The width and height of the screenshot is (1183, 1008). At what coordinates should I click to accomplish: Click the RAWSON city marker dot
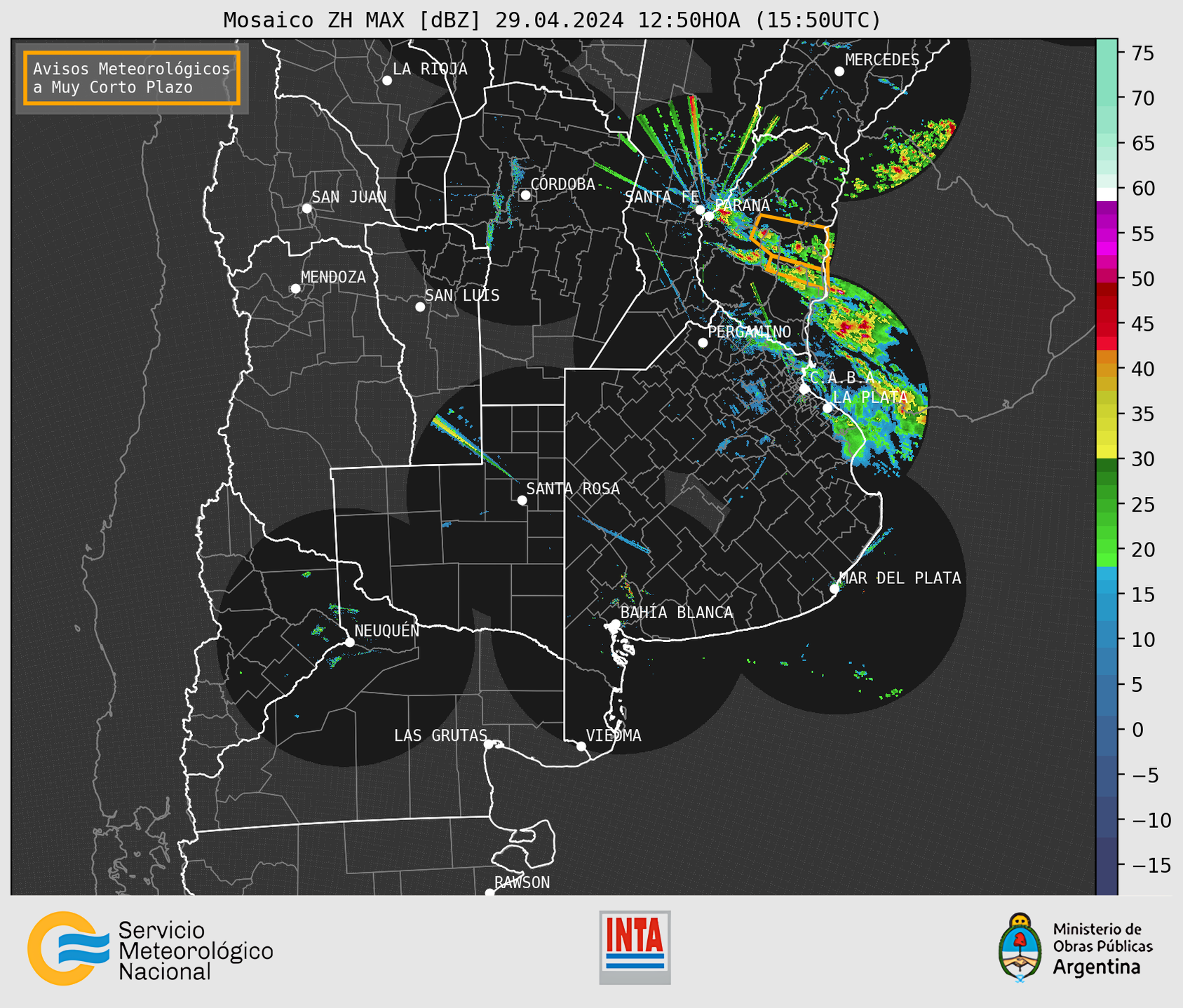point(489,893)
